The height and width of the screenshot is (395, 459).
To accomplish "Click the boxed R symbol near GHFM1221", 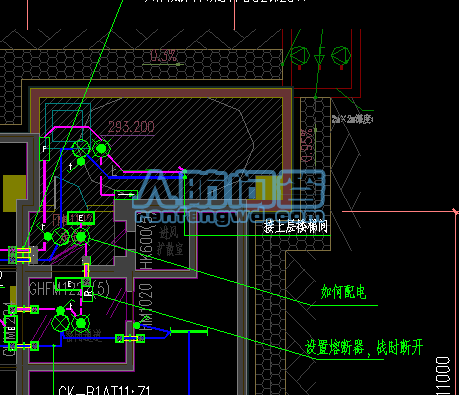I will [87, 294].
